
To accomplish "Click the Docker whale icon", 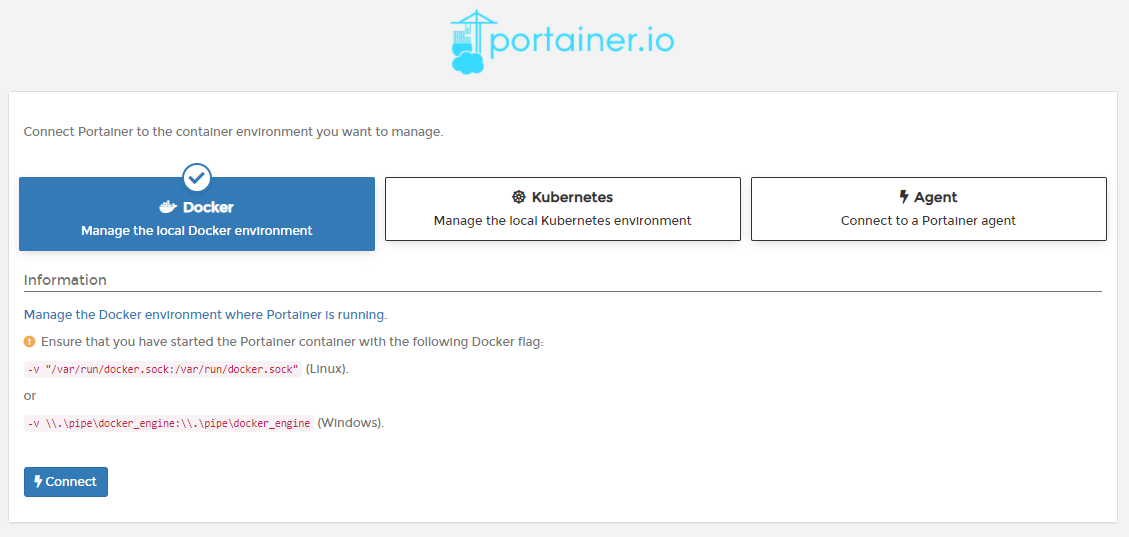I will pyautogui.click(x=168, y=207).
